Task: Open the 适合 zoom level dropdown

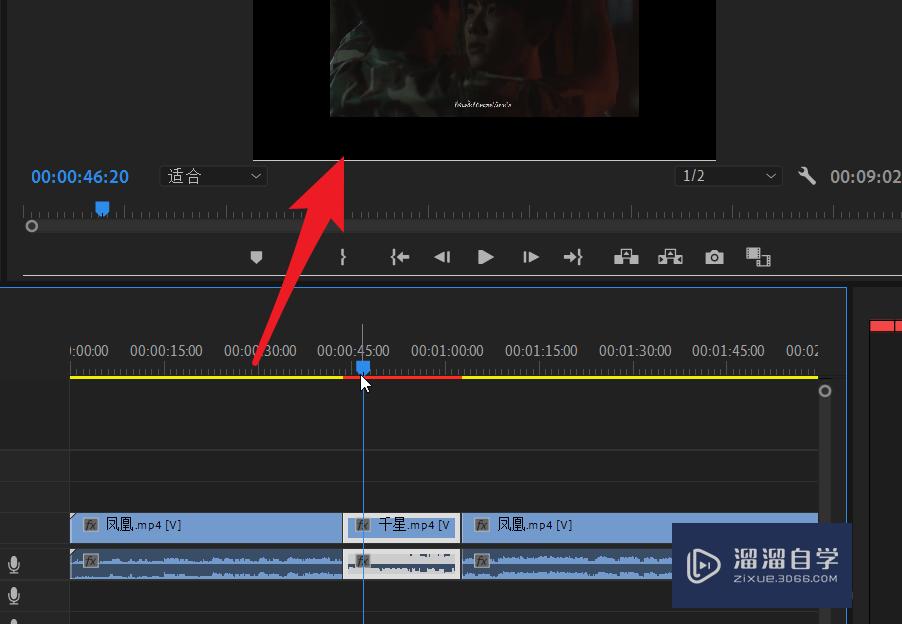Action: (x=213, y=176)
